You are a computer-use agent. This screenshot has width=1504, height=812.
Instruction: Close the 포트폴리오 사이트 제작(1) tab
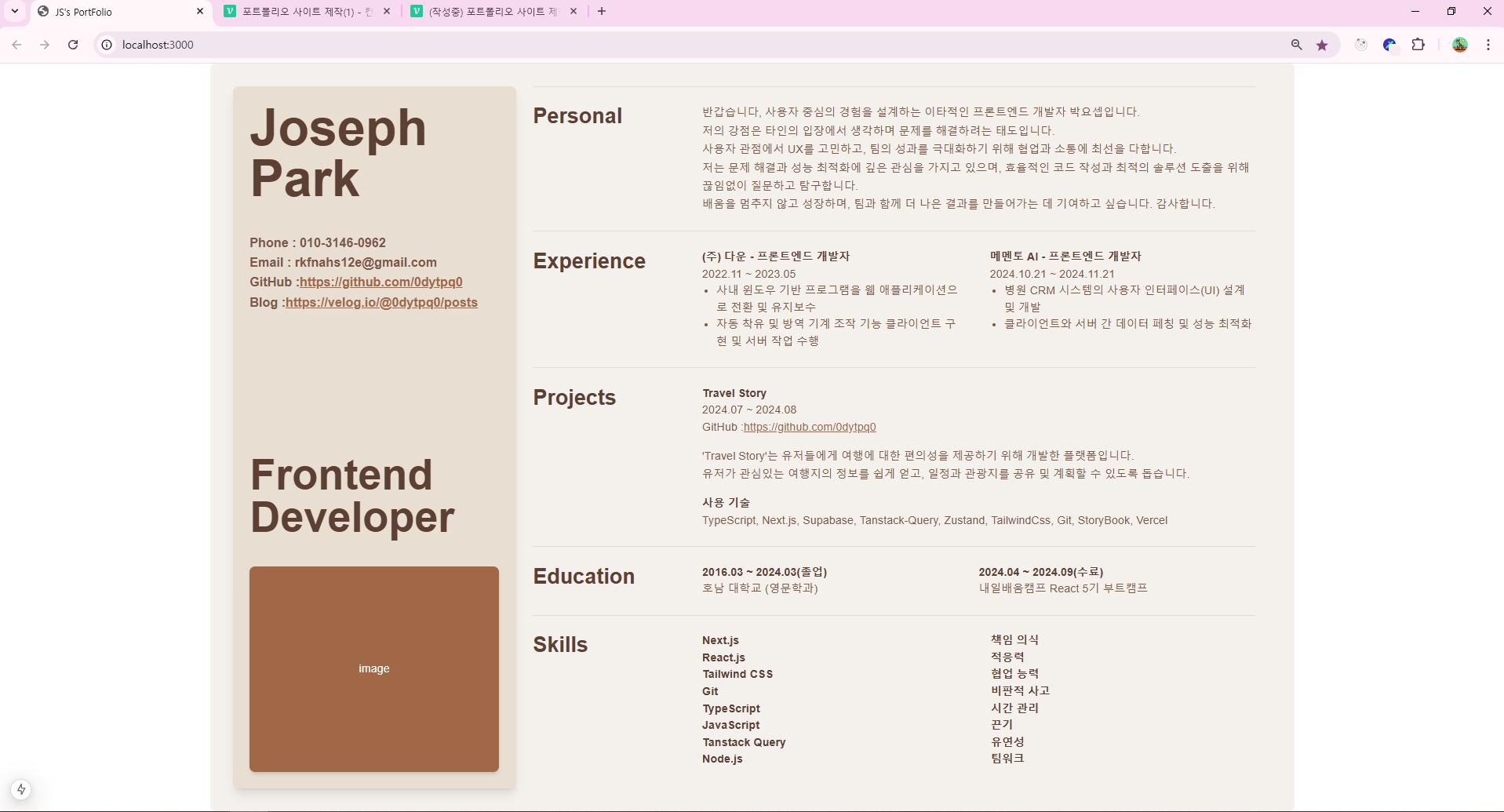click(x=387, y=11)
